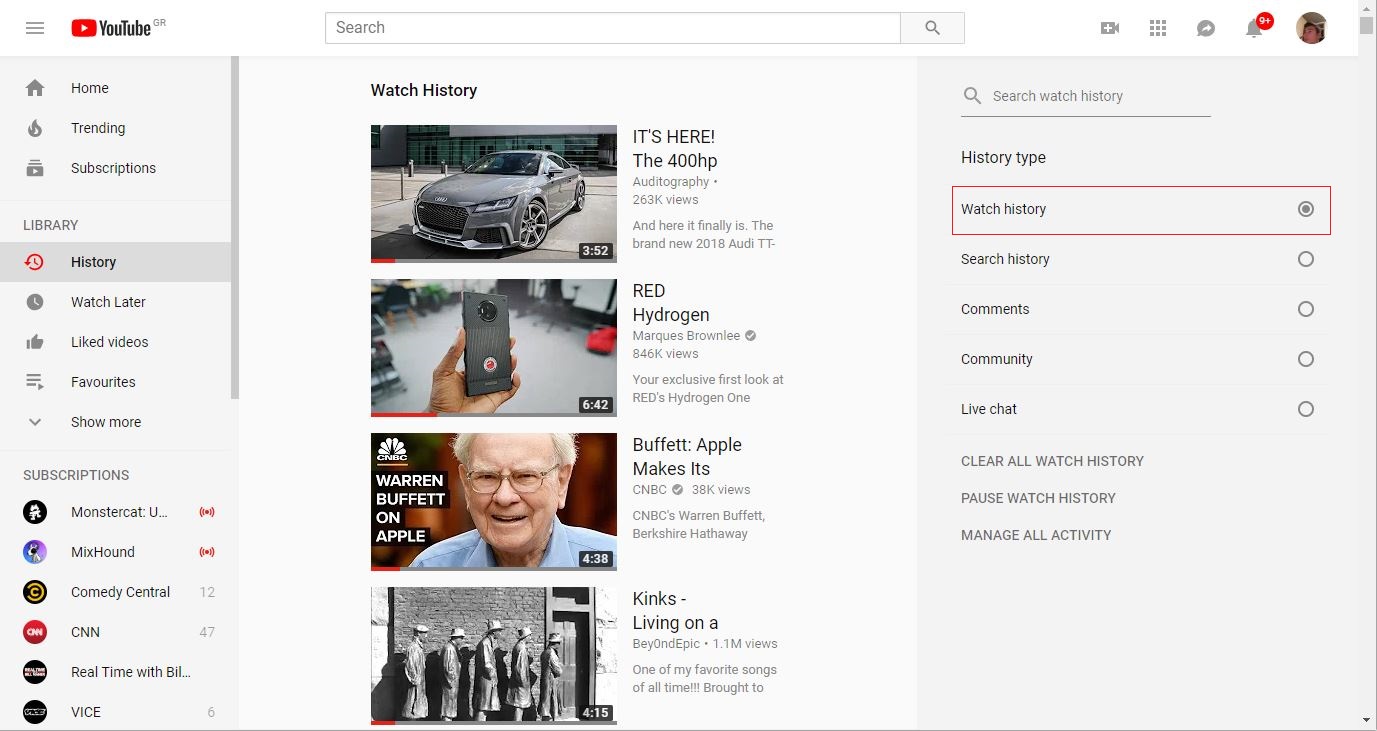This screenshot has height=731, width=1377.
Task: Click the Trending flame icon
Action: [x=35, y=128]
